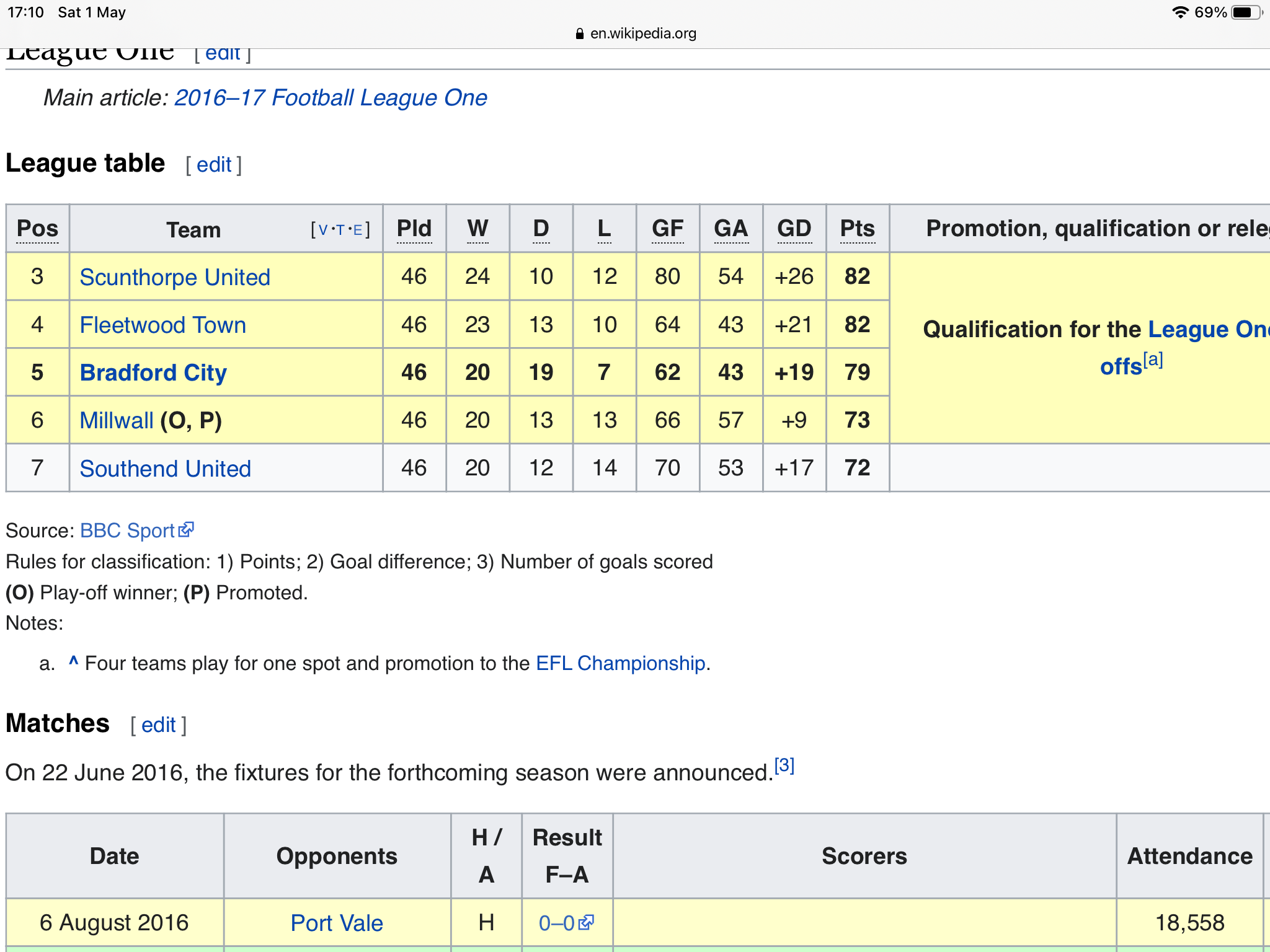This screenshot has width=1270, height=952.
Task: Tap the battery indicator icon
Action: 1247,12
